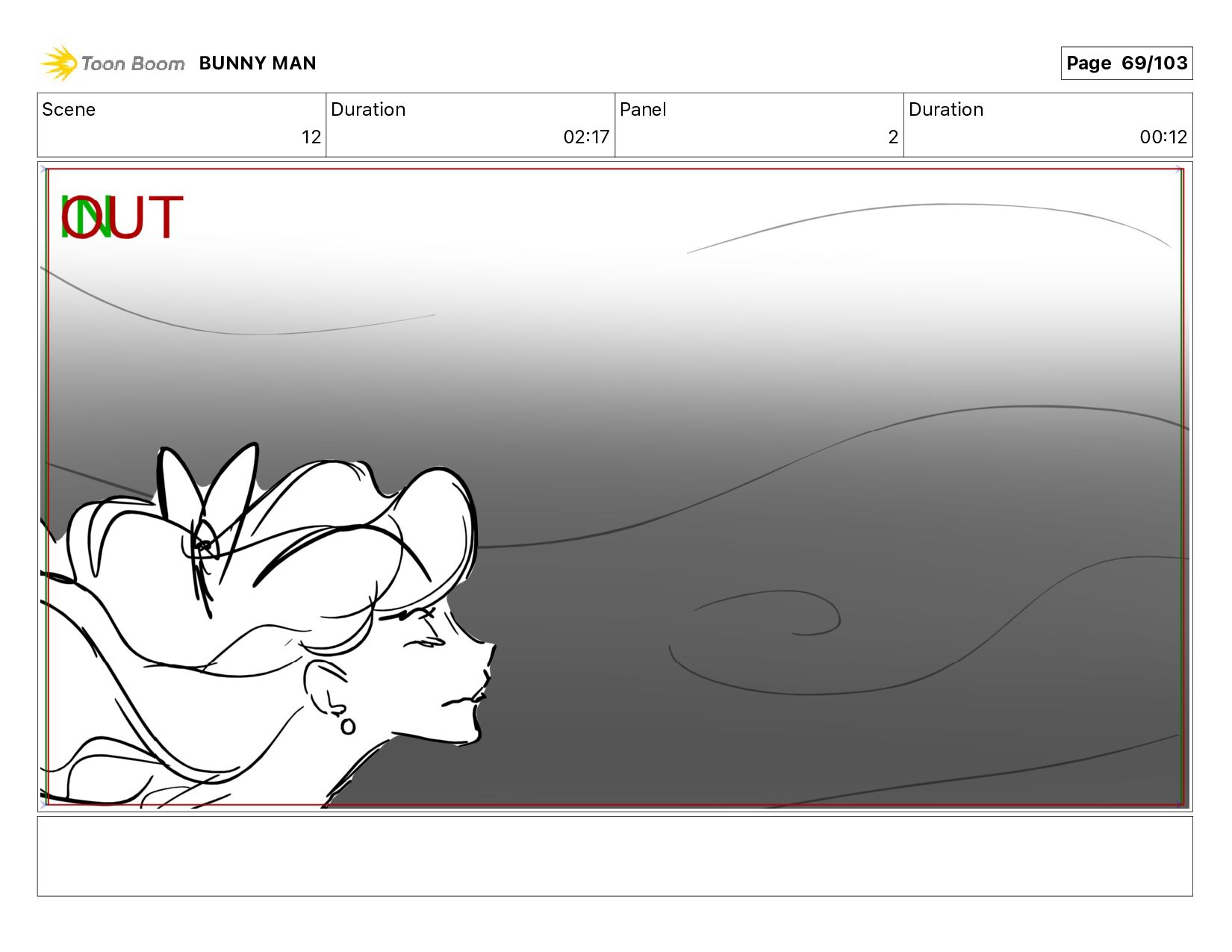Viewport: 1232px width, 952px height.
Task: Select scene number 12
Action: pos(311,137)
